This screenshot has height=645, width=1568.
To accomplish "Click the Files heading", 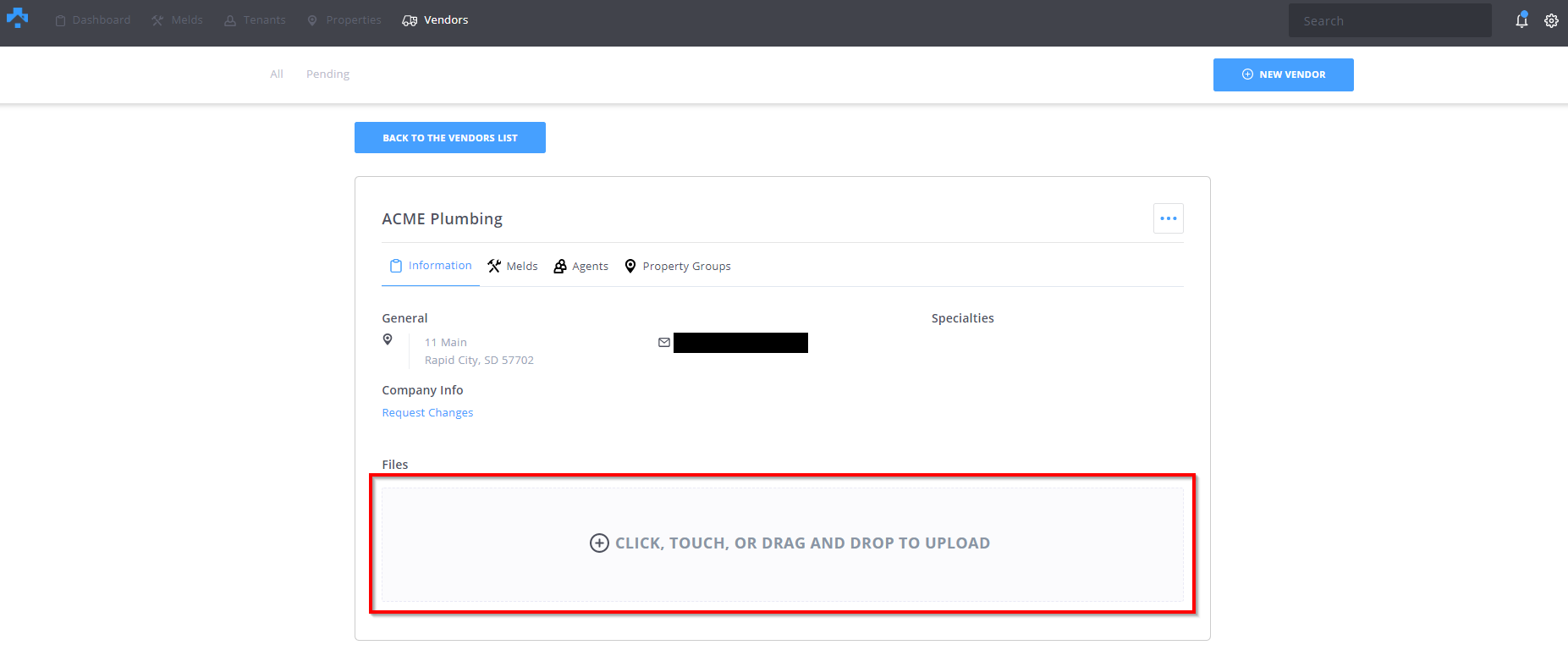I will tap(395, 465).
